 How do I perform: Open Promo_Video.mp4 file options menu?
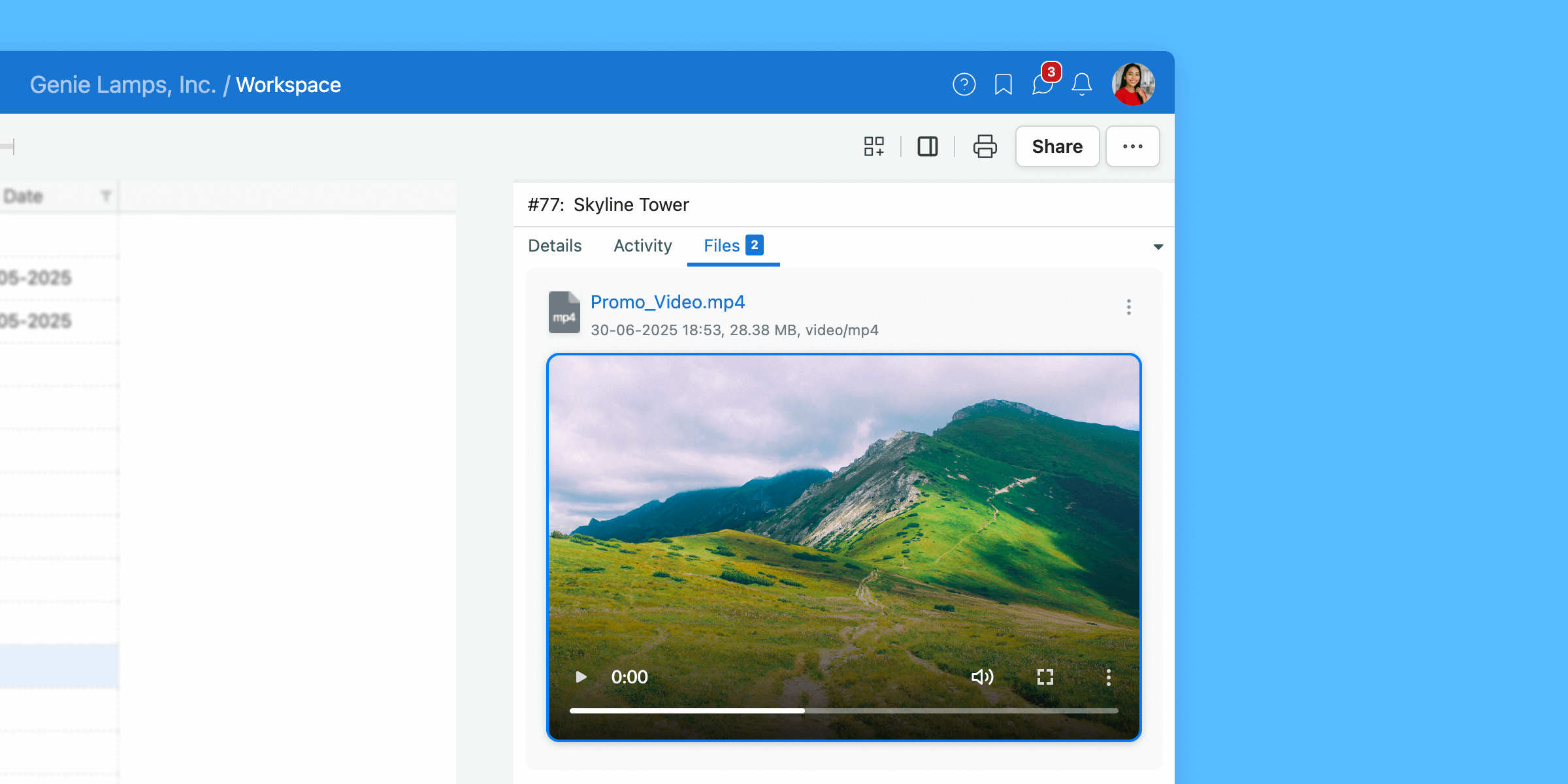tap(1128, 307)
